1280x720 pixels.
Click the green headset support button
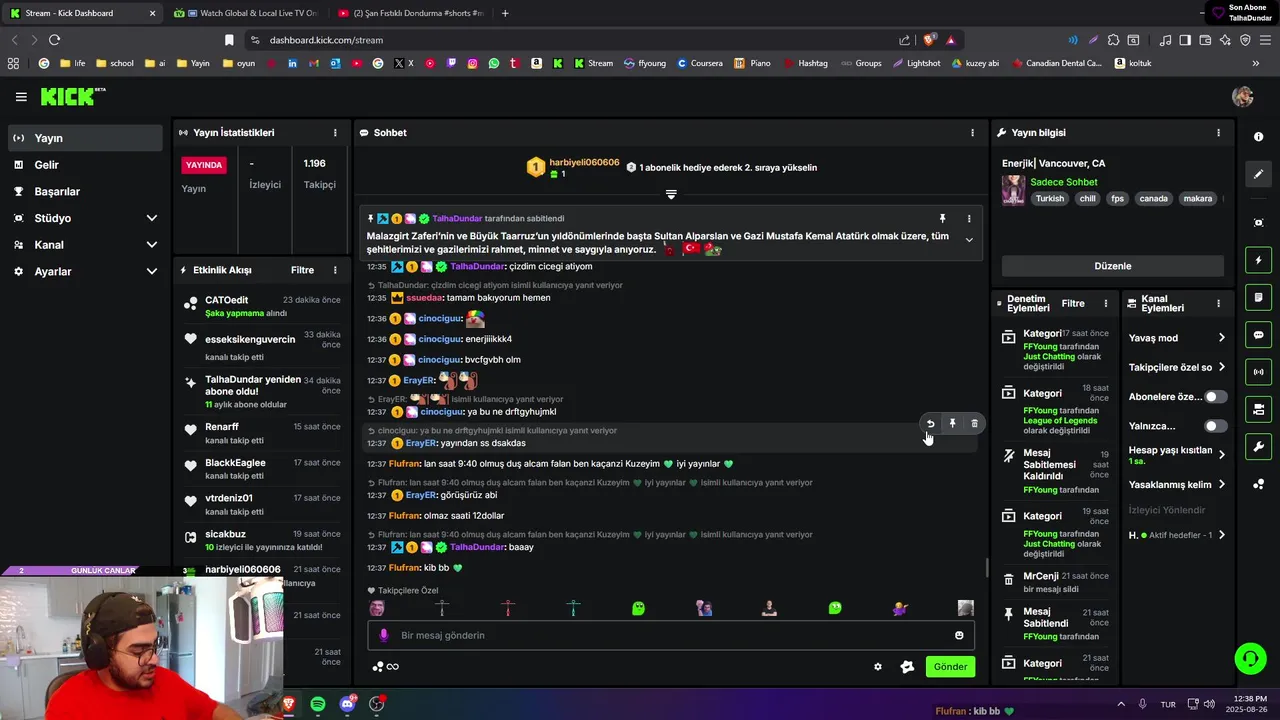click(1250, 658)
